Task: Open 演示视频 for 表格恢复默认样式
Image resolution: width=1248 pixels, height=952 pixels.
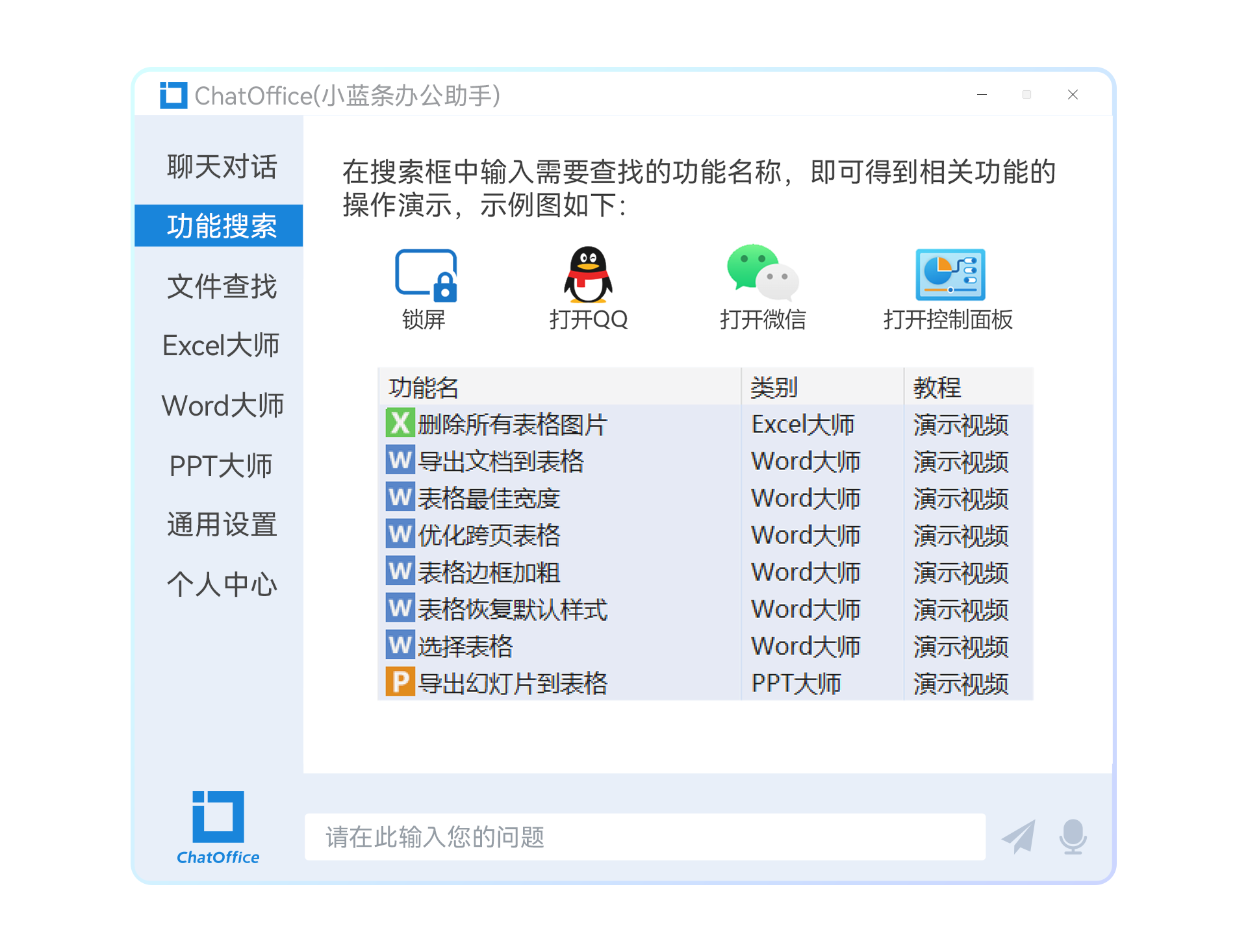Action: [961, 610]
